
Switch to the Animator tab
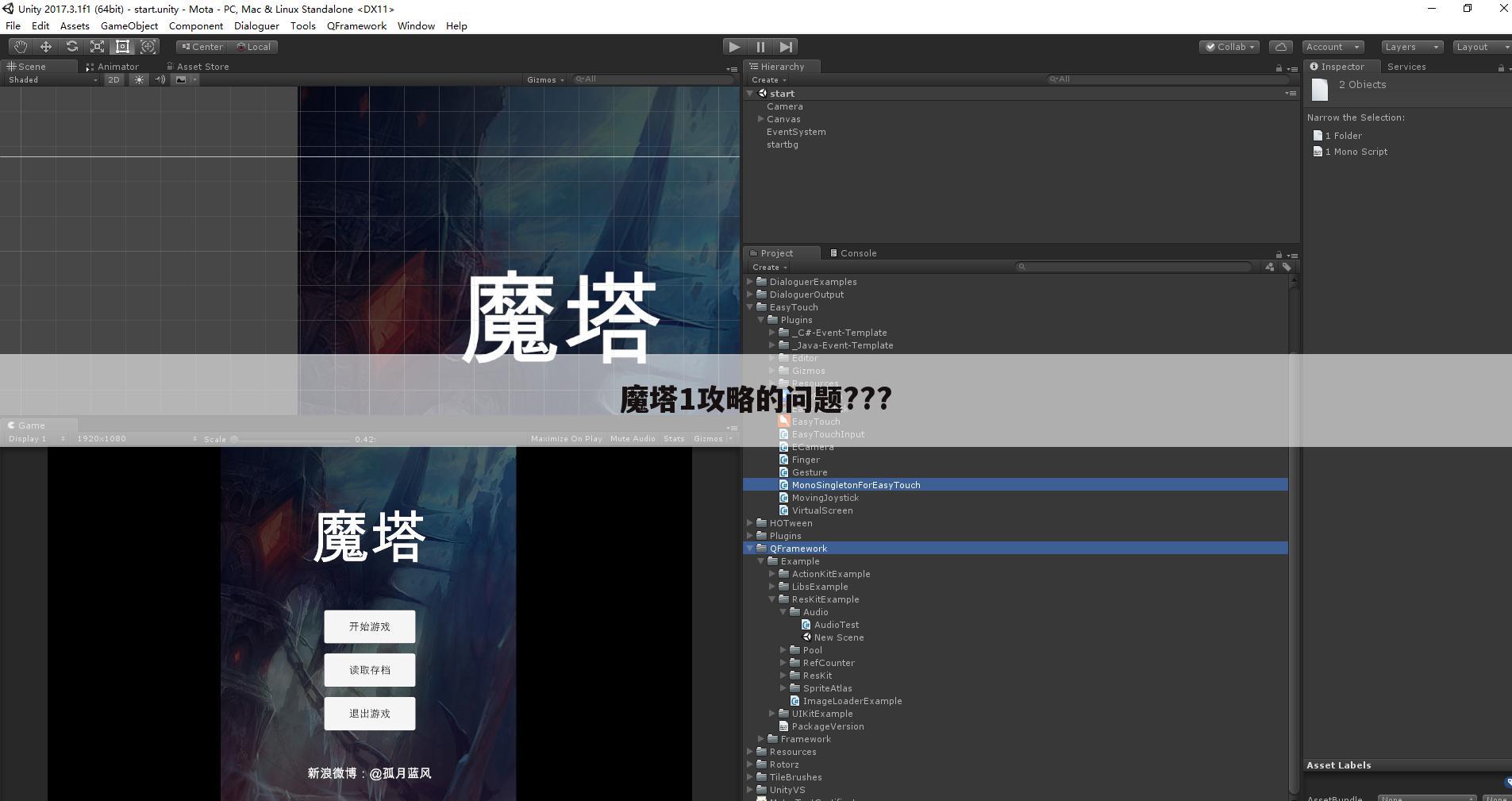point(113,67)
